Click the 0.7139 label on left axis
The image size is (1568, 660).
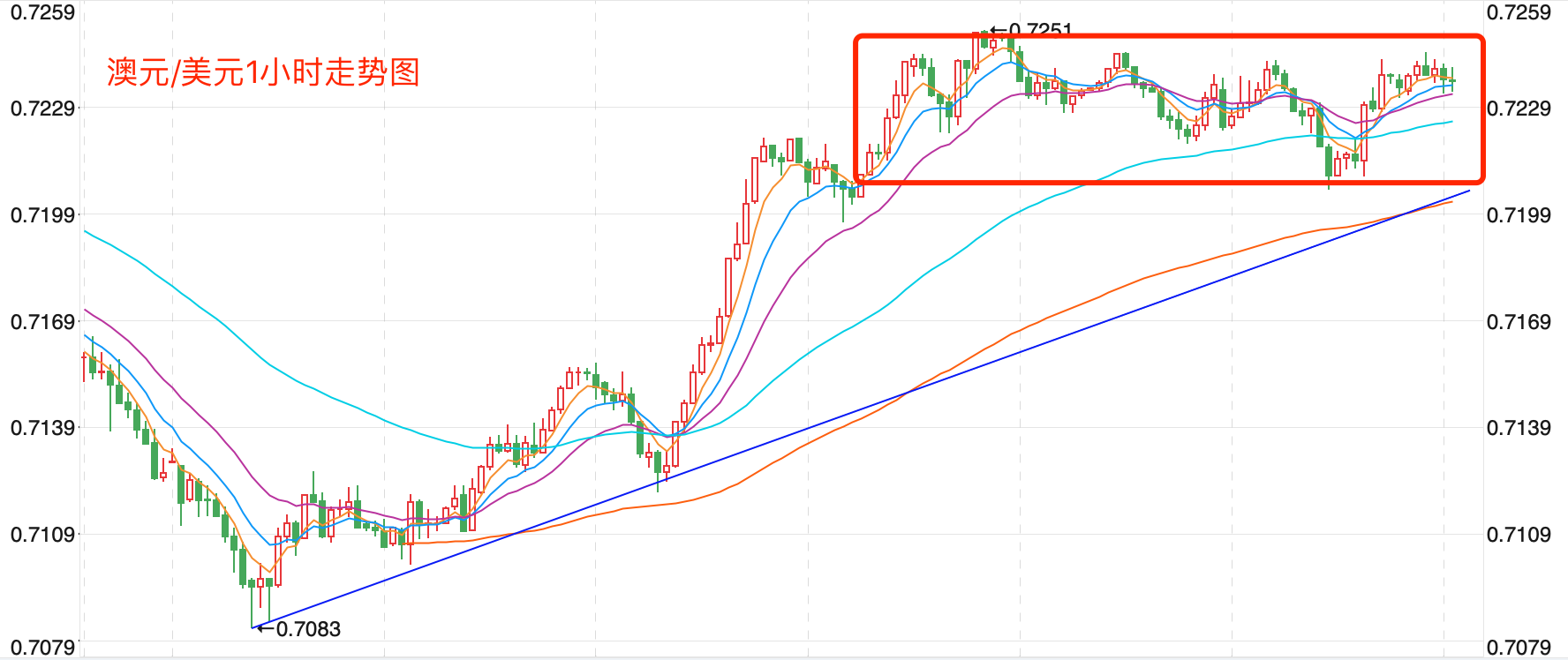[42, 428]
